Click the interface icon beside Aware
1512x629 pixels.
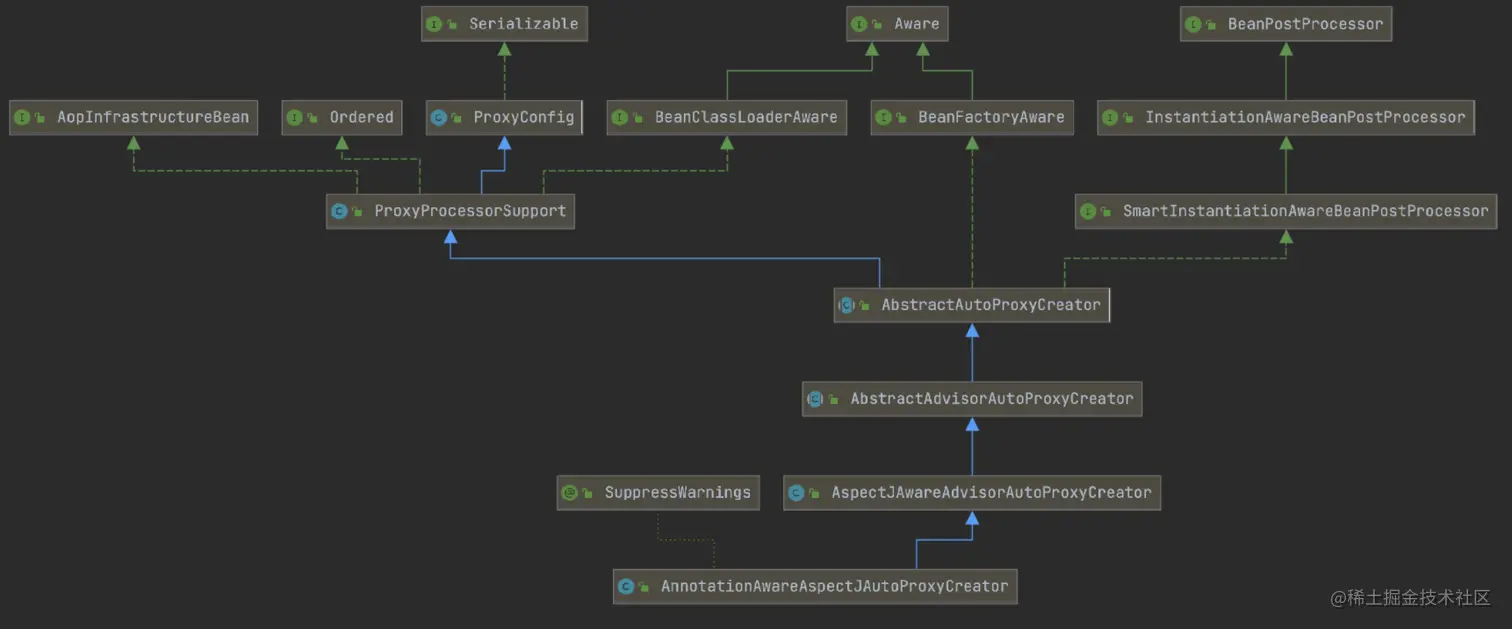[859, 24]
